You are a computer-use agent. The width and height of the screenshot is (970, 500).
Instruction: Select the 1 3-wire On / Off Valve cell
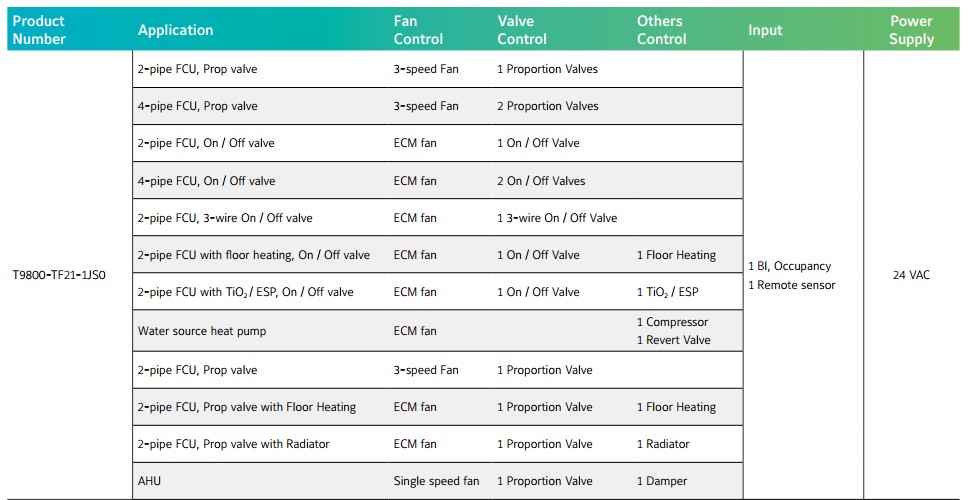[556, 218]
